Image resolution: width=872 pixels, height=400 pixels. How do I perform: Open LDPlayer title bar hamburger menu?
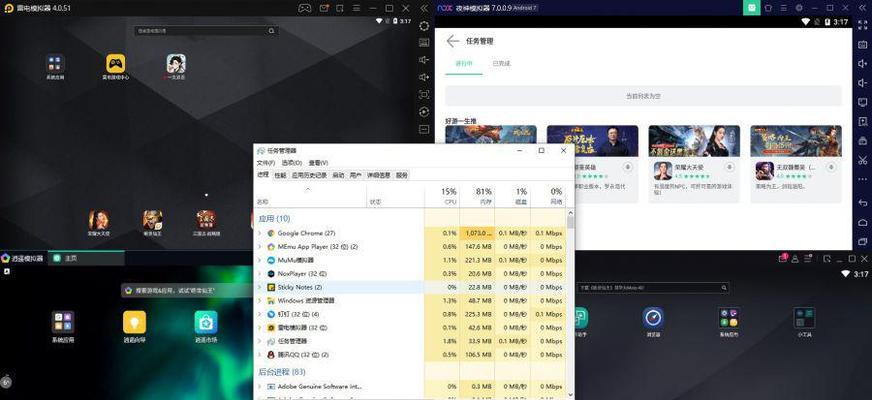coord(356,8)
